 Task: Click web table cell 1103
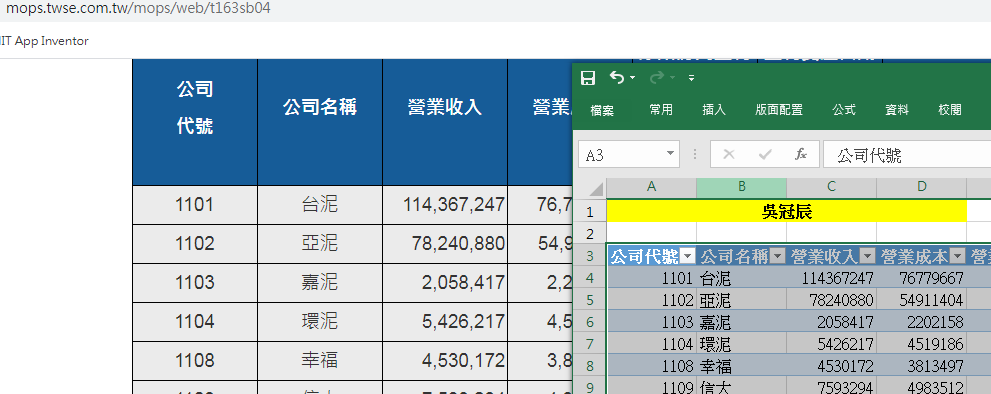[195, 283]
